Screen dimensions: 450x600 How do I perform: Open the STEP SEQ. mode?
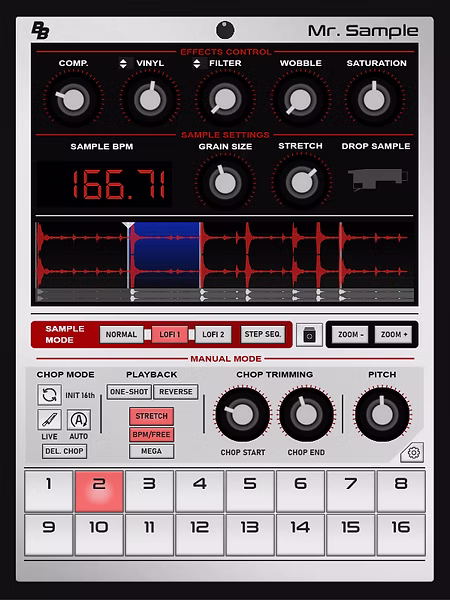coord(263,334)
